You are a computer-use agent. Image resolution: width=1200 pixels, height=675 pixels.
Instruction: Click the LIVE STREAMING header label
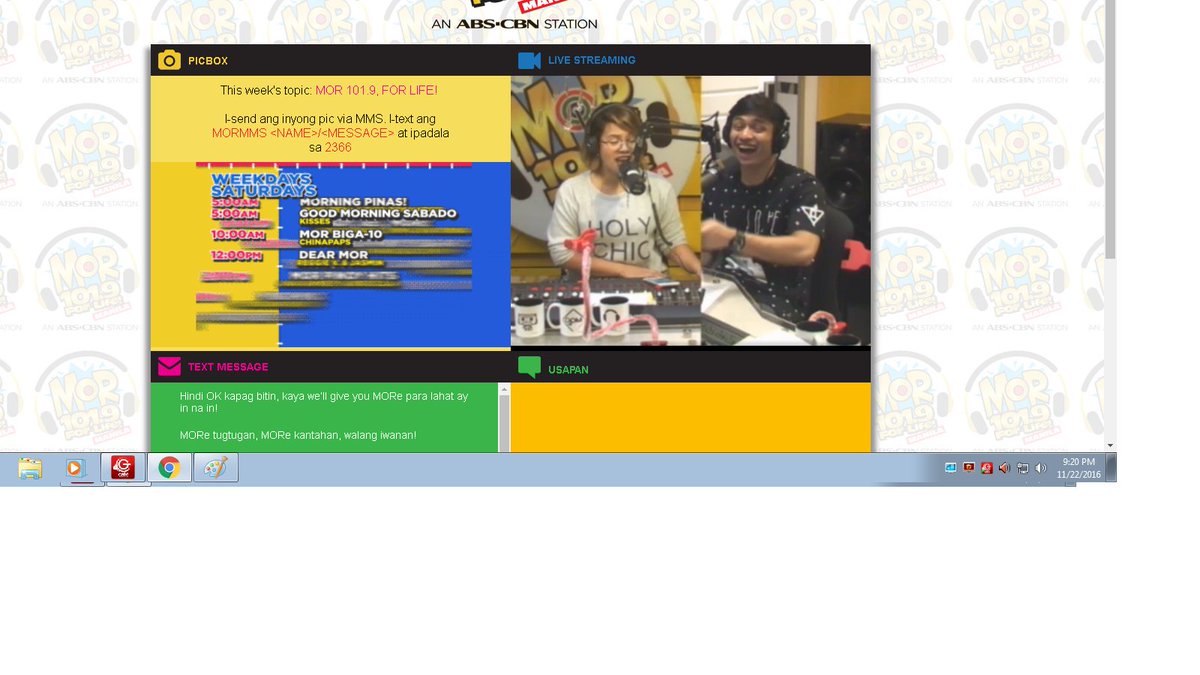click(592, 60)
